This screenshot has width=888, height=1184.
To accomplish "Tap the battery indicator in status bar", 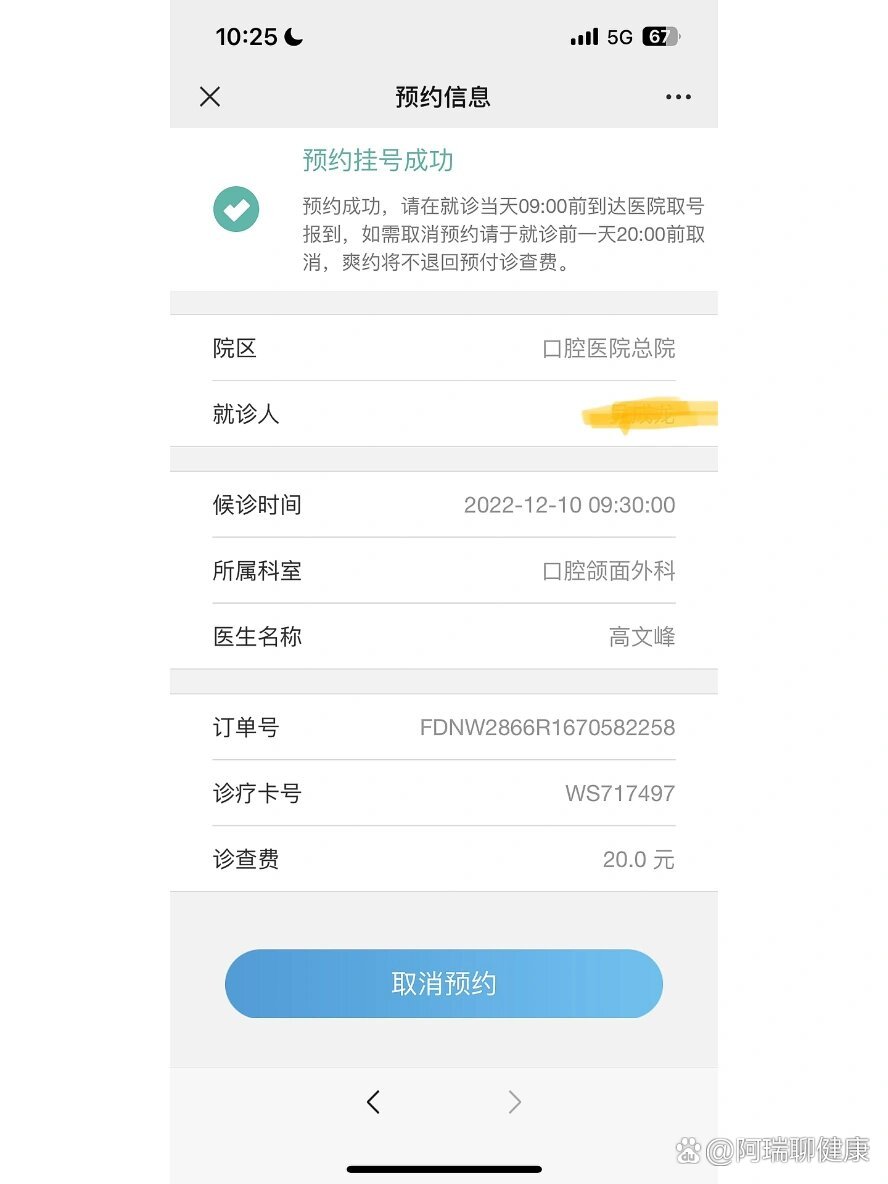I will 660,37.
